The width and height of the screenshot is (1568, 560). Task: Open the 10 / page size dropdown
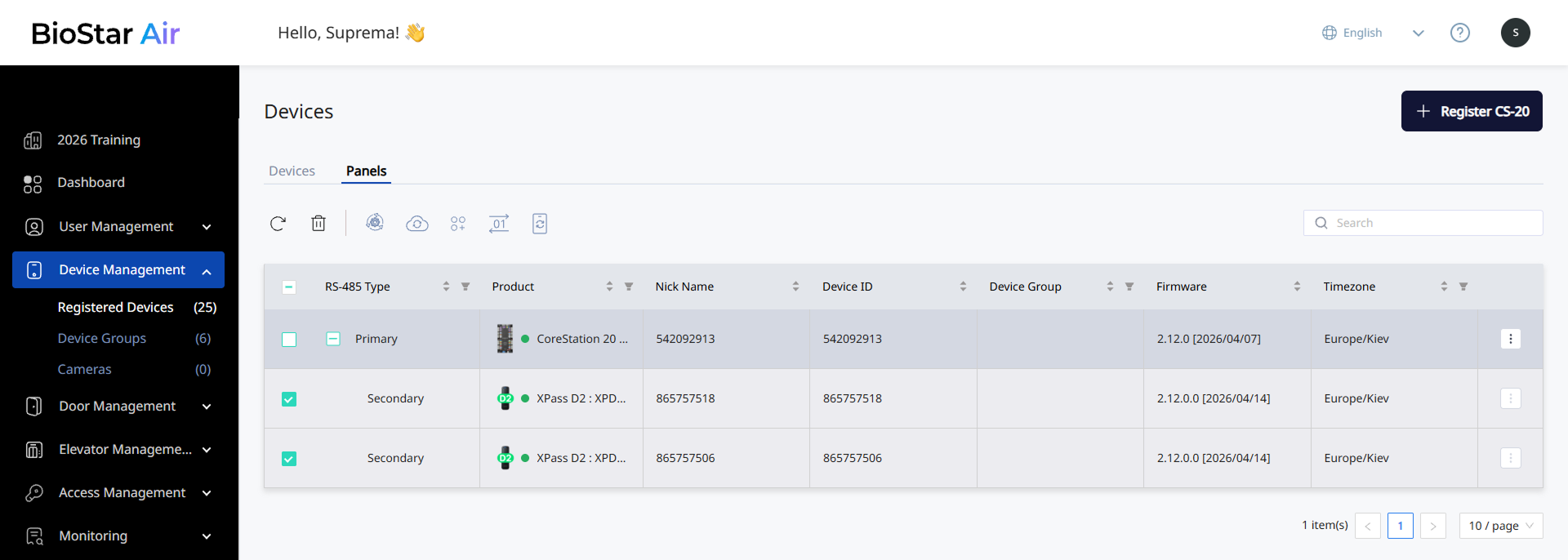1501,526
